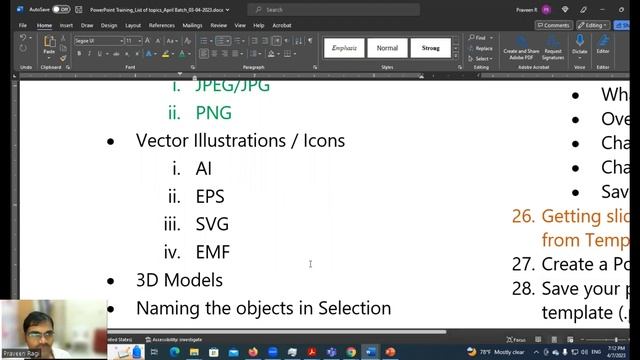
Task: Apply the font color A swatch
Action: pos(182,54)
